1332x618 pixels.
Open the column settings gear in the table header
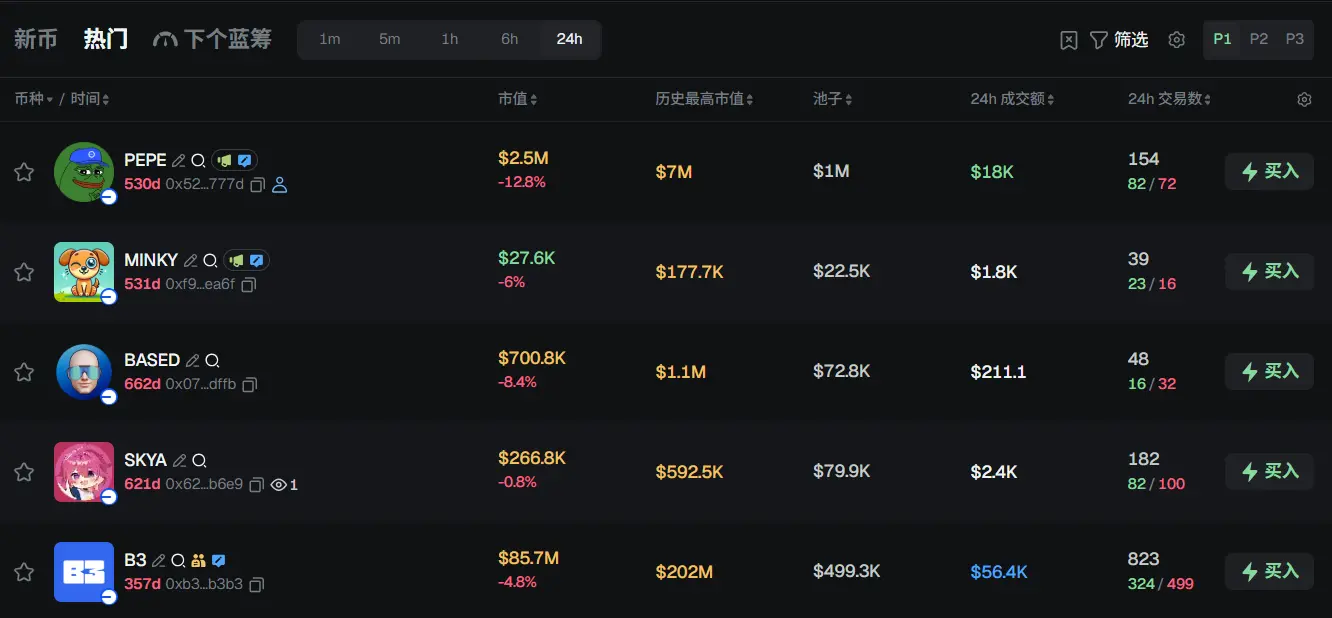point(1304,99)
